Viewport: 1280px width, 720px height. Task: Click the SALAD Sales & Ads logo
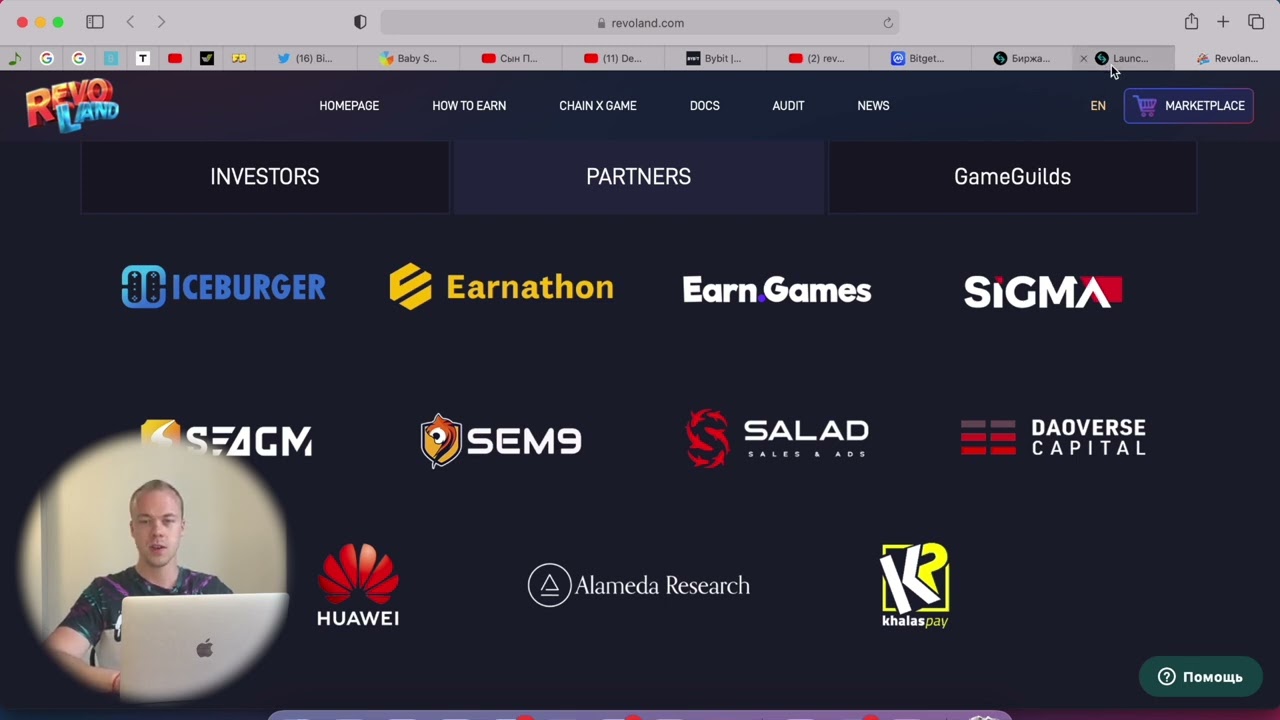click(777, 438)
